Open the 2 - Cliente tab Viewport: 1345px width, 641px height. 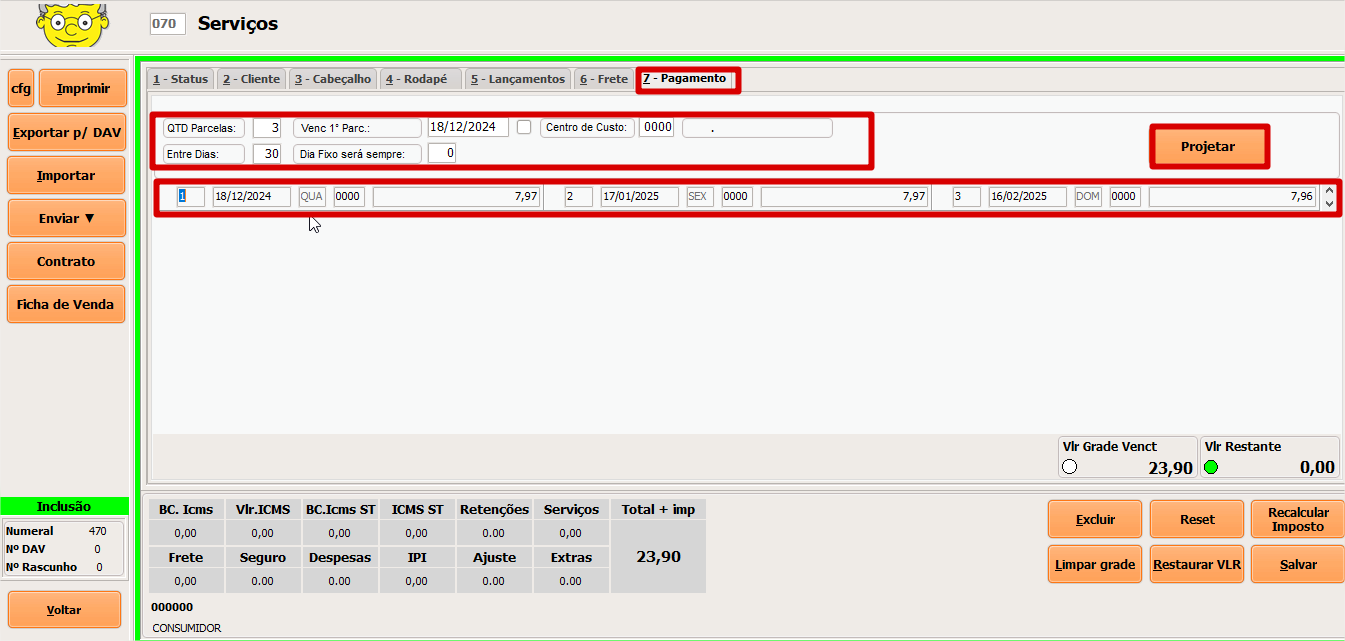[x=251, y=79]
